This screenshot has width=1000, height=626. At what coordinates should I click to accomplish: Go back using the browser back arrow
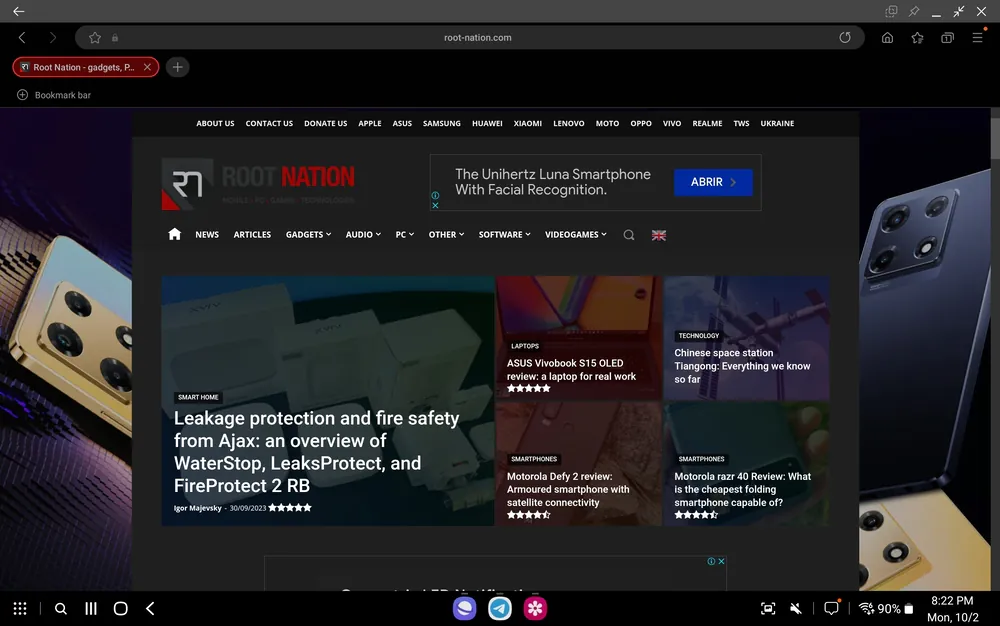click(x=22, y=38)
